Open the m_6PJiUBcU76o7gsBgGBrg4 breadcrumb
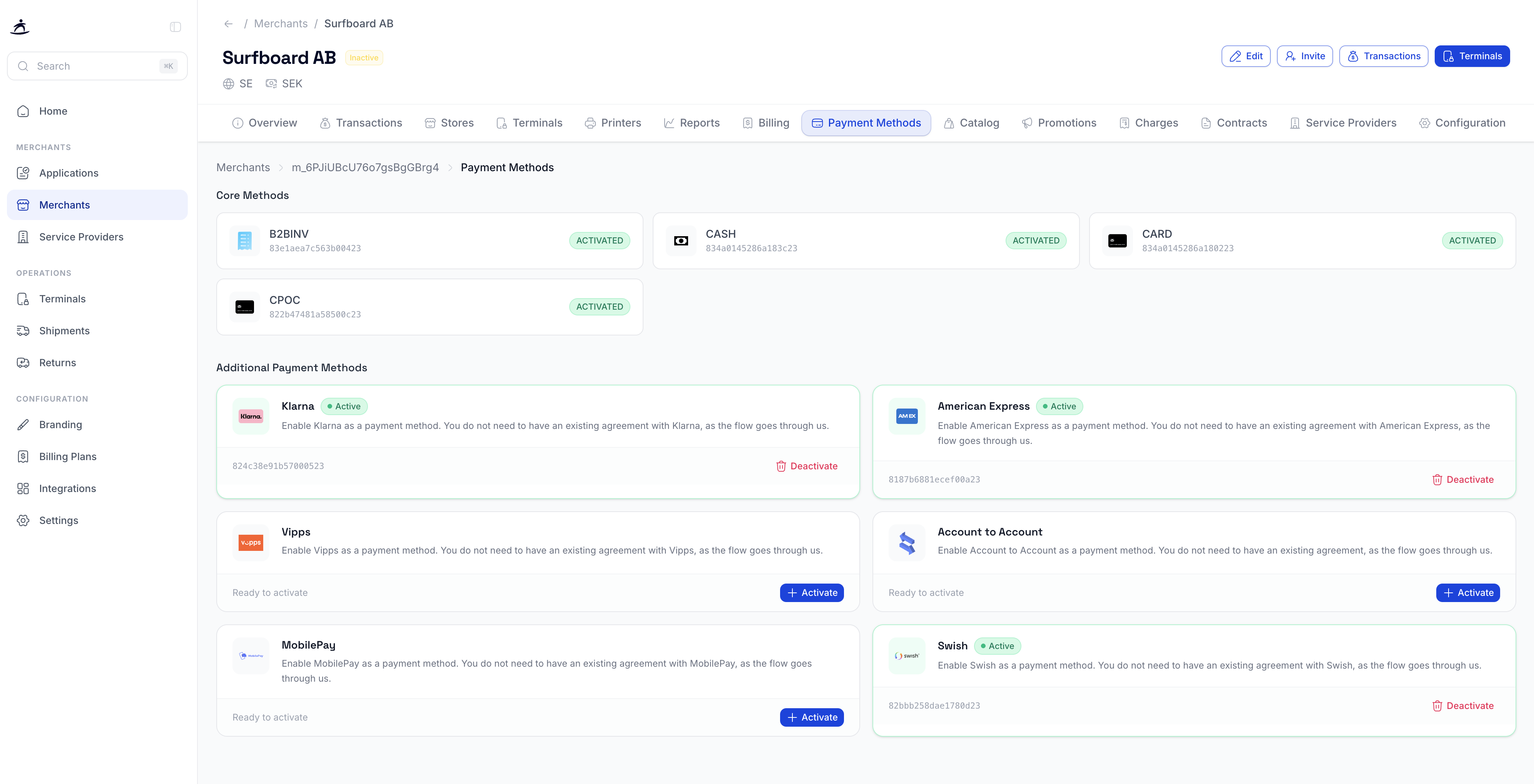This screenshot has height=784, width=1534. [365, 167]
